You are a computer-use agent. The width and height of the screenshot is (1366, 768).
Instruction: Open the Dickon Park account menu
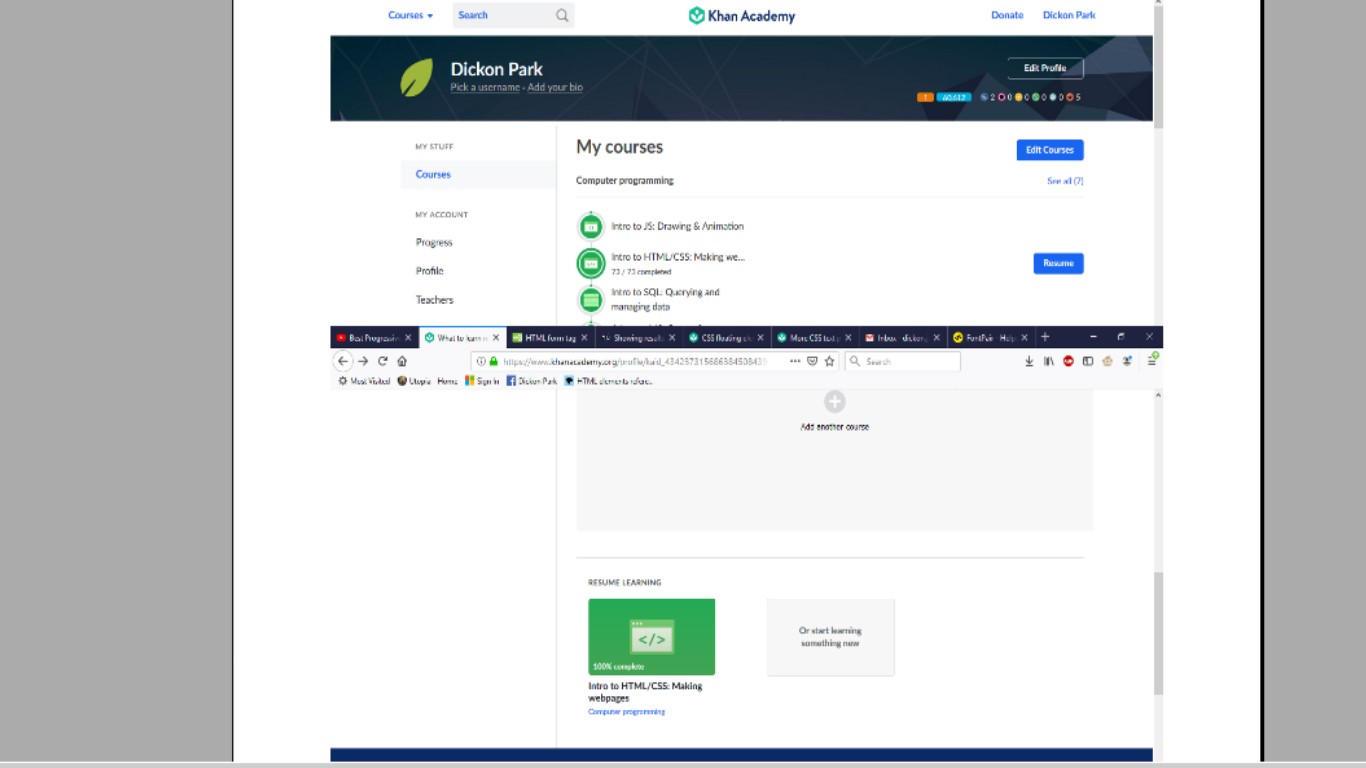(x=1069, y=15)
